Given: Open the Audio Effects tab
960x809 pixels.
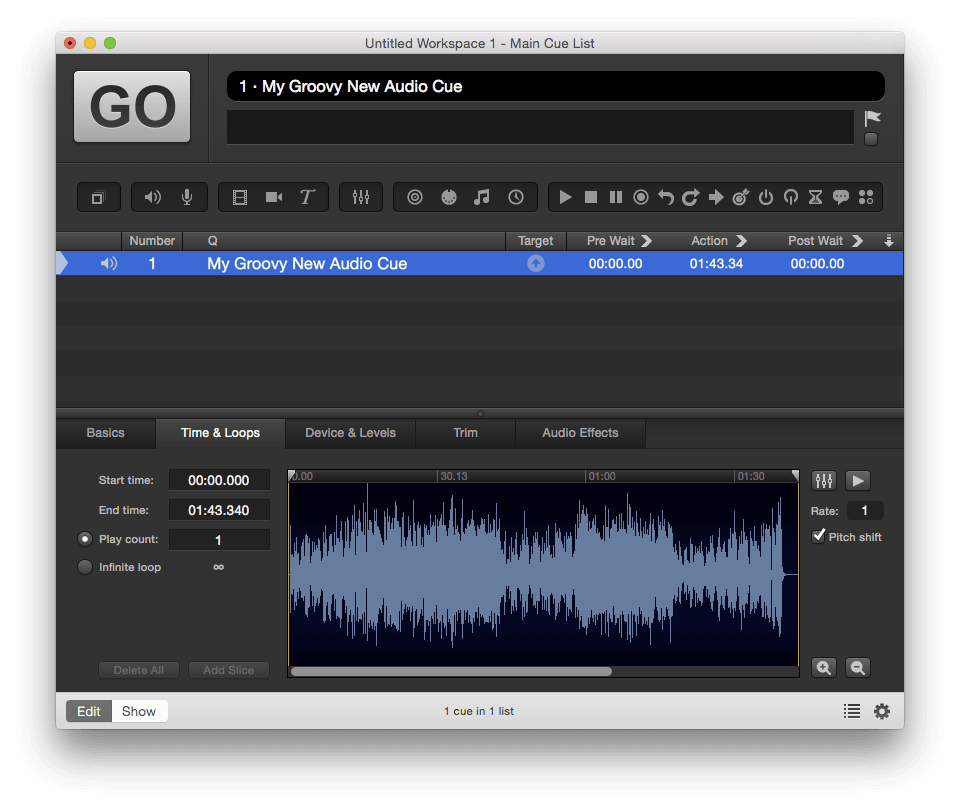Looking at the screenshot, I should point(580,433).
